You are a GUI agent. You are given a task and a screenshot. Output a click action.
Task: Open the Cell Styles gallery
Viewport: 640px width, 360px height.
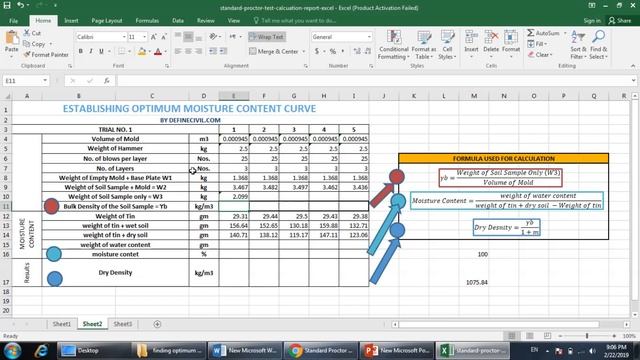tap(447, 45)
